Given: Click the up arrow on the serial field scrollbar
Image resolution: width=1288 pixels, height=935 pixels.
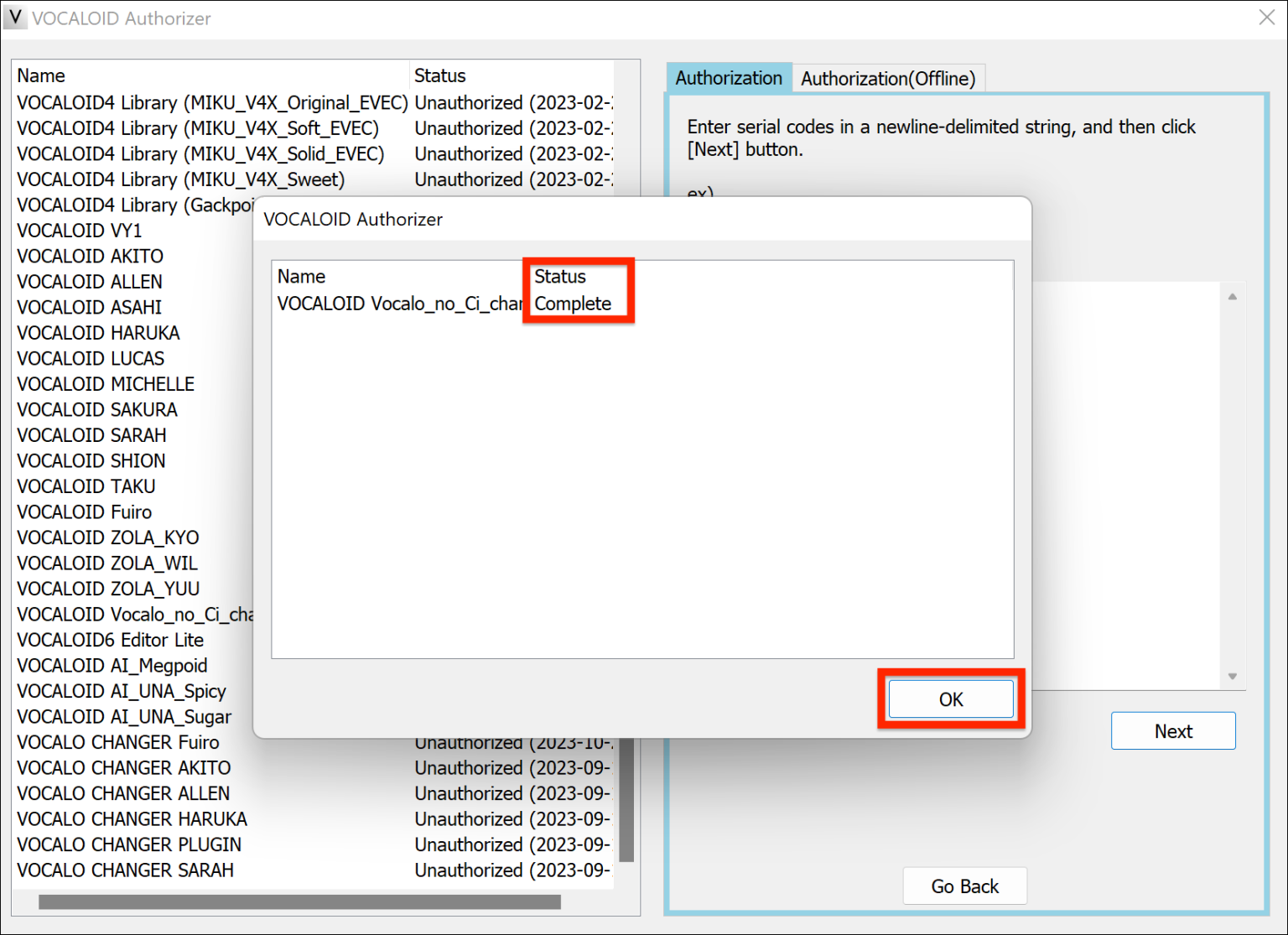Looking at the screenshot, I should 1232,295.
